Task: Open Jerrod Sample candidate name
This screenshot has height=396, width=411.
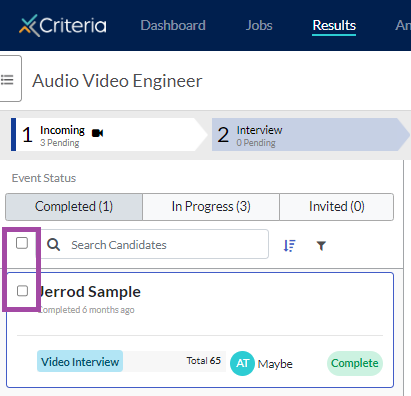Action: [x=90, y=292]
